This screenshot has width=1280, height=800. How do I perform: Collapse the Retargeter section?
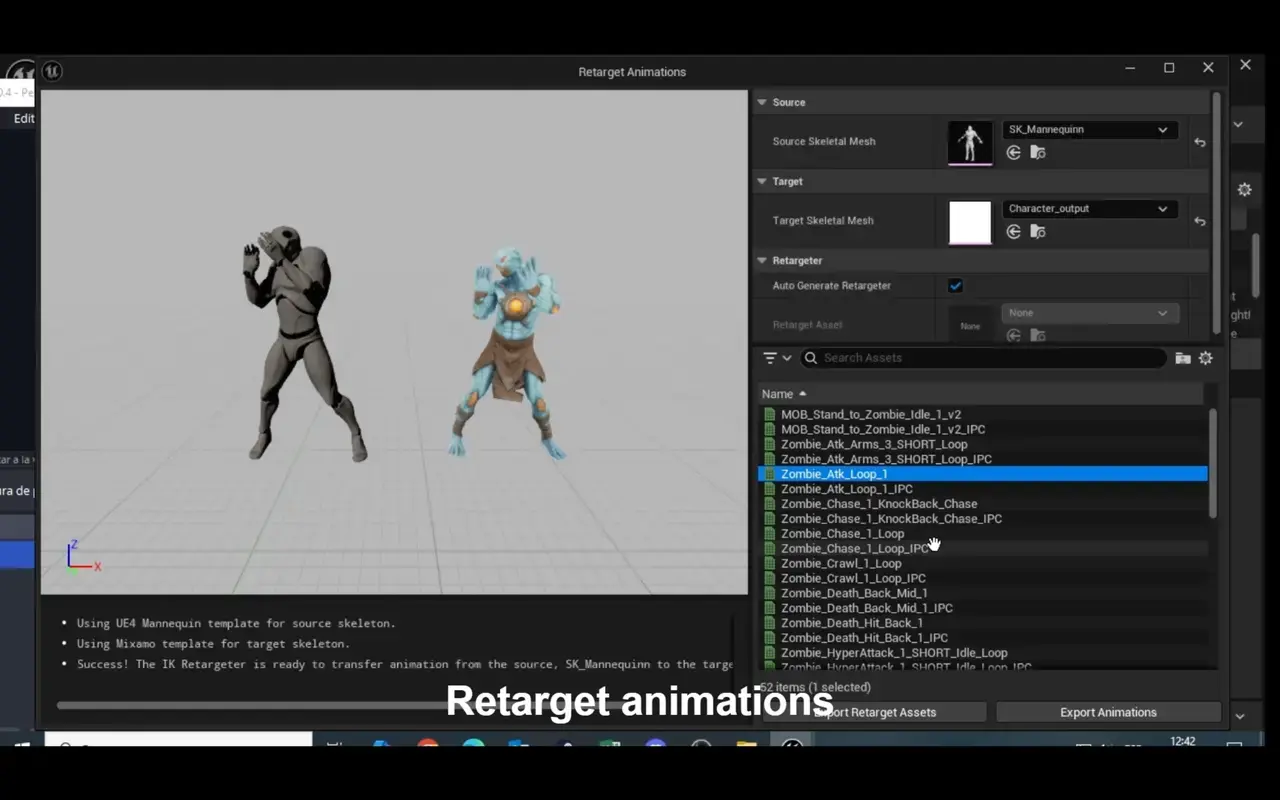761,260
